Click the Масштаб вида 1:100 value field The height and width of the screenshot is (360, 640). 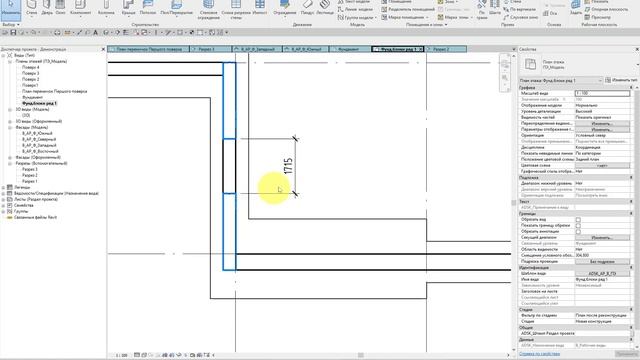(x=602, y=93)
